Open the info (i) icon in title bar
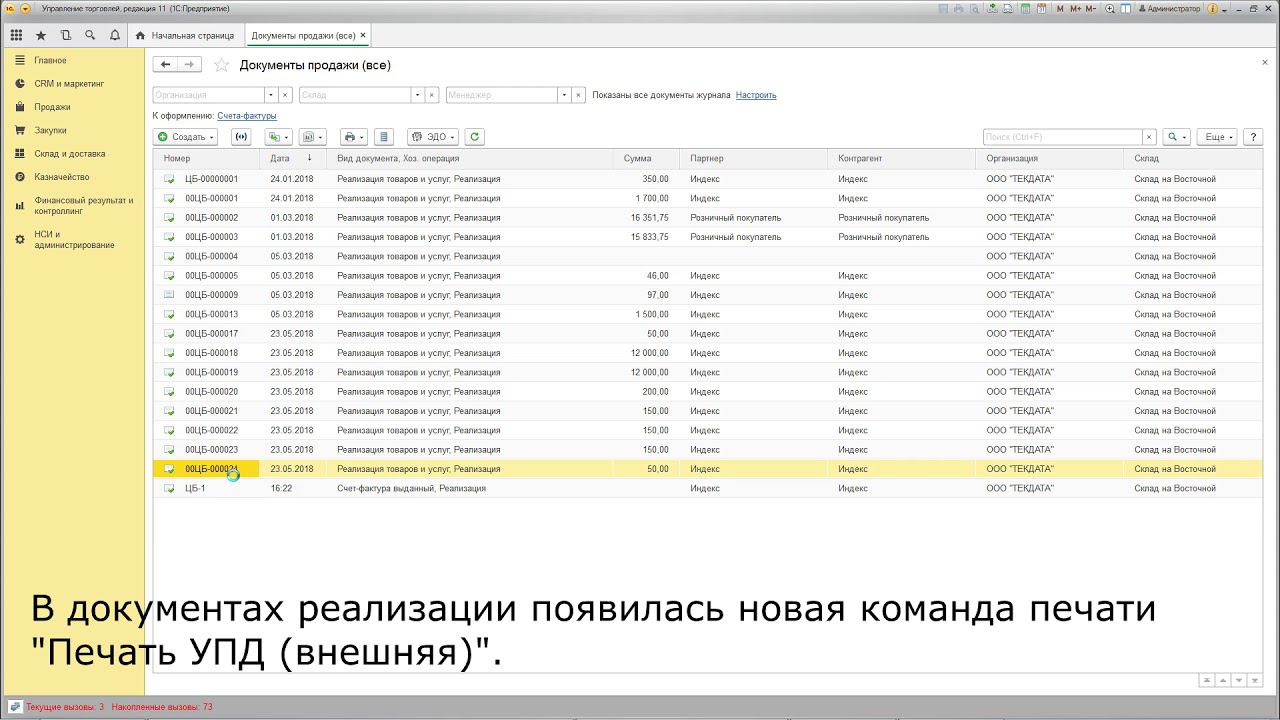 pos(1213,8)
